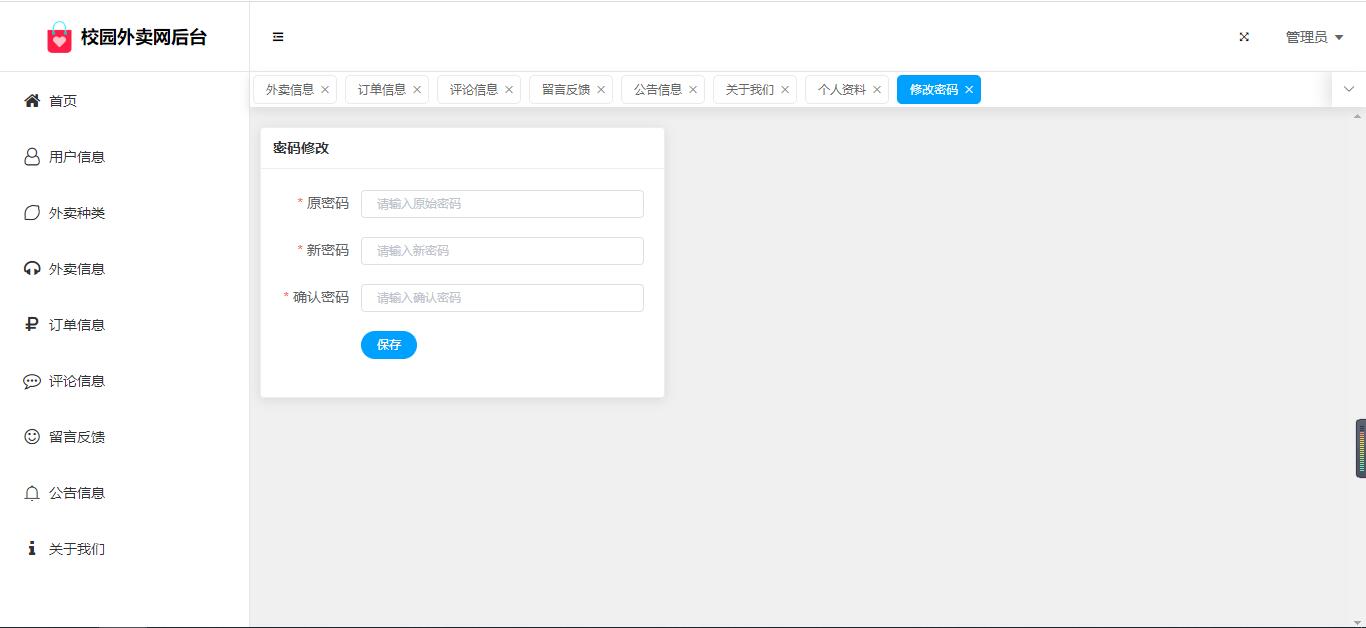The width and height of the screenshot is (1366, 628).
Task: Open sidebar 外卖信息 menu entry
Action: click(x=124, y=269)
